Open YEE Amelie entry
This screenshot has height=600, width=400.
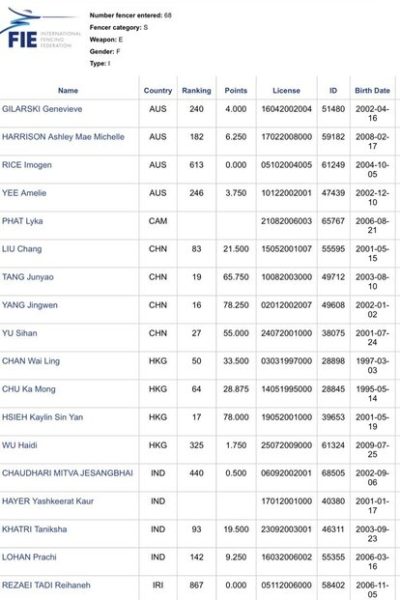tap(24, 193)
